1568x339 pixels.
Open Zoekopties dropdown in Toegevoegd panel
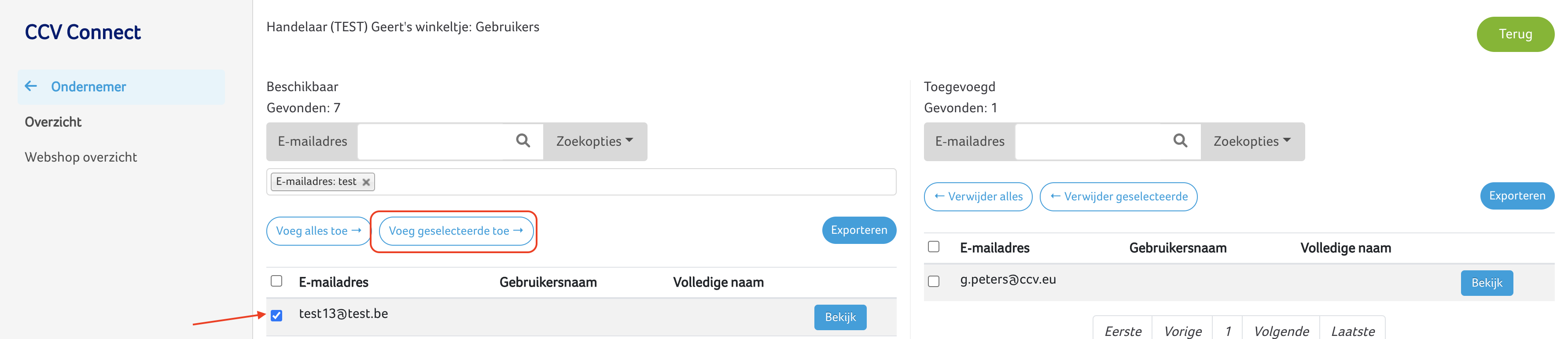coord(1251,141)
